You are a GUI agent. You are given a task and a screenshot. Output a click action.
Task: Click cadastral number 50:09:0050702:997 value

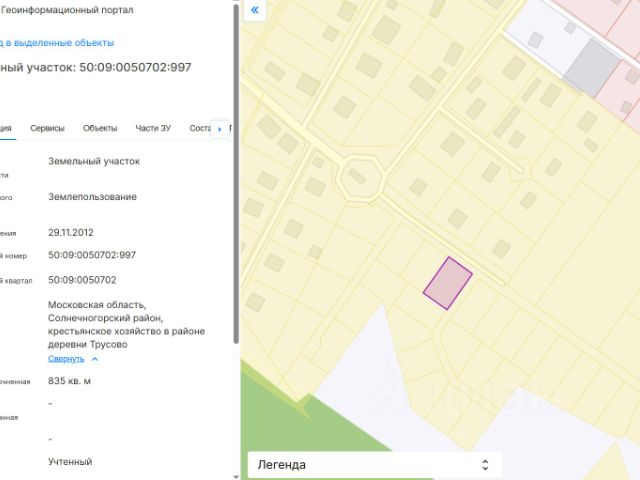click(x=92, y=255)
